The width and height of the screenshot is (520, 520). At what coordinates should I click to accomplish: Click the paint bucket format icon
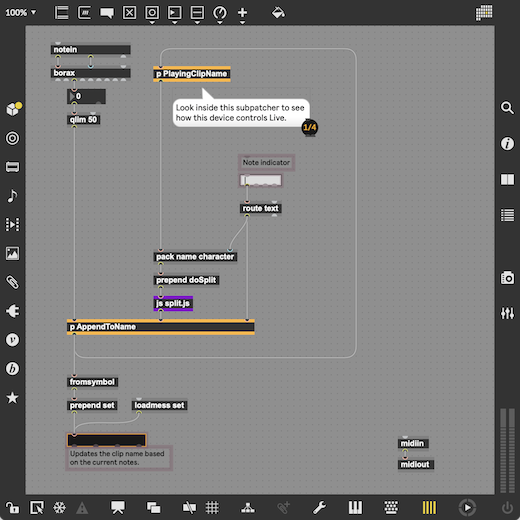[278, 13]
